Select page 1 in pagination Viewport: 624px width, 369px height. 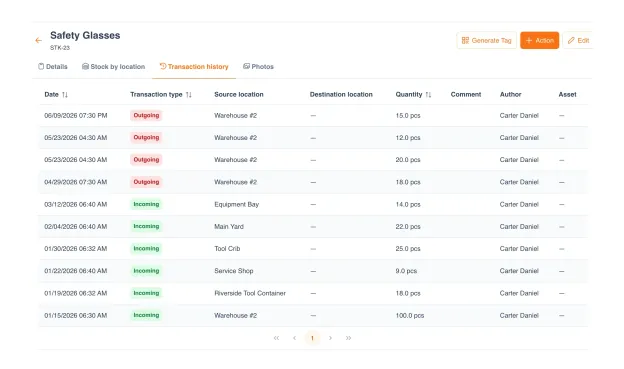(312, 338)
